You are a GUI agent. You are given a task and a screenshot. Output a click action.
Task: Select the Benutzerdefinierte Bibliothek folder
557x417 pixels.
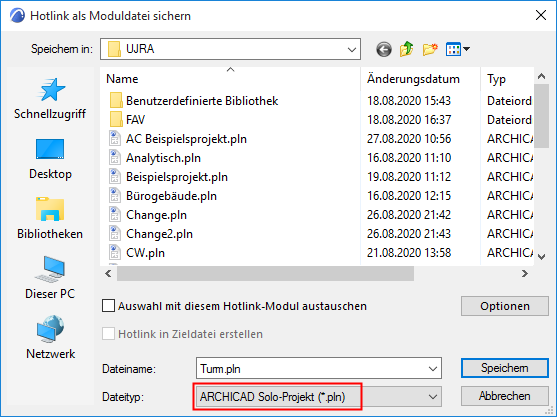click(194, 101)
